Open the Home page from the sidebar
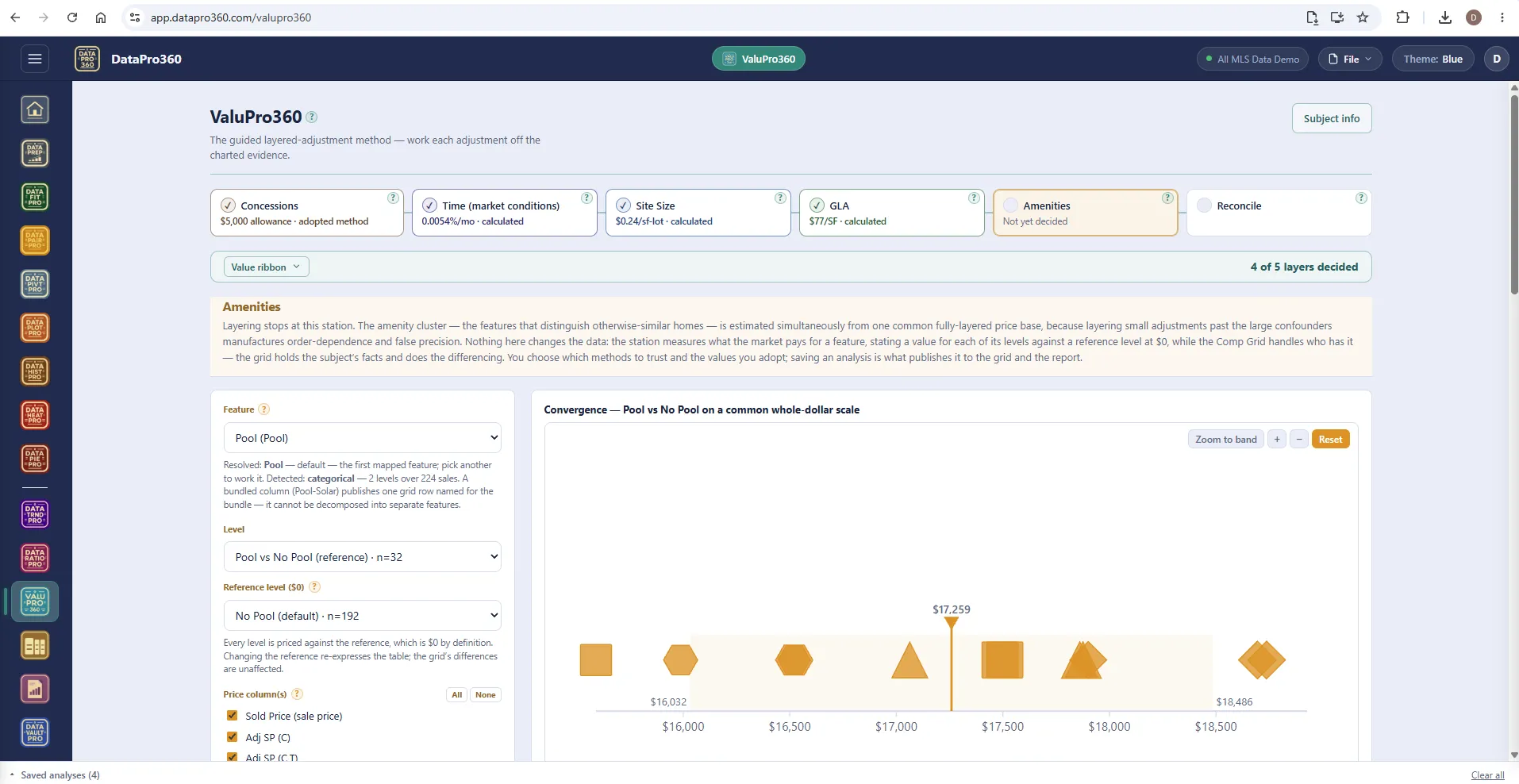 pyautogui.click(x=35, y=110)
